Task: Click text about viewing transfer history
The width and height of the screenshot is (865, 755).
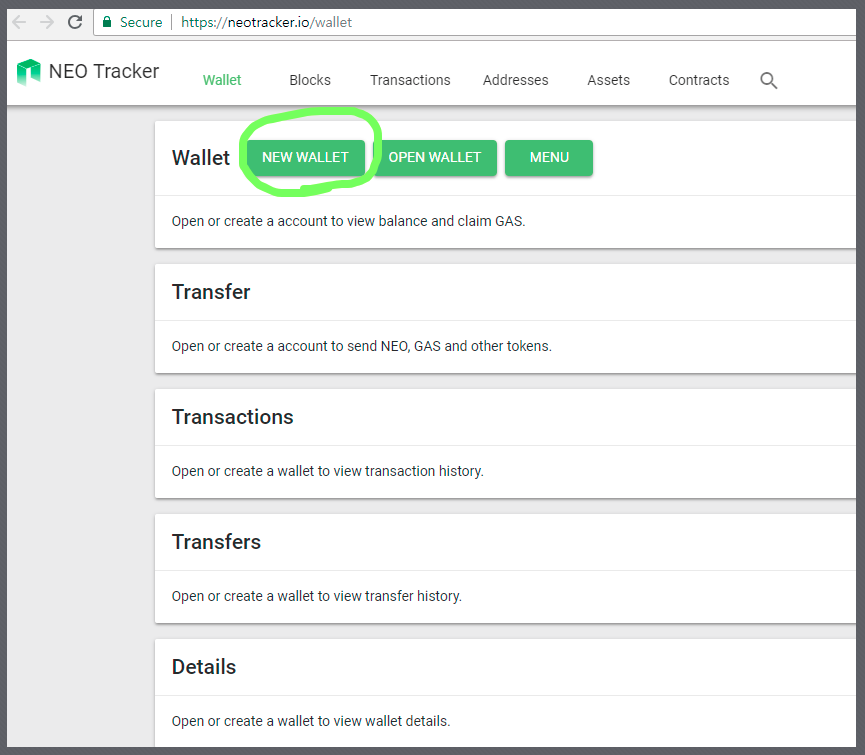Action: click(x=317, y=596)
